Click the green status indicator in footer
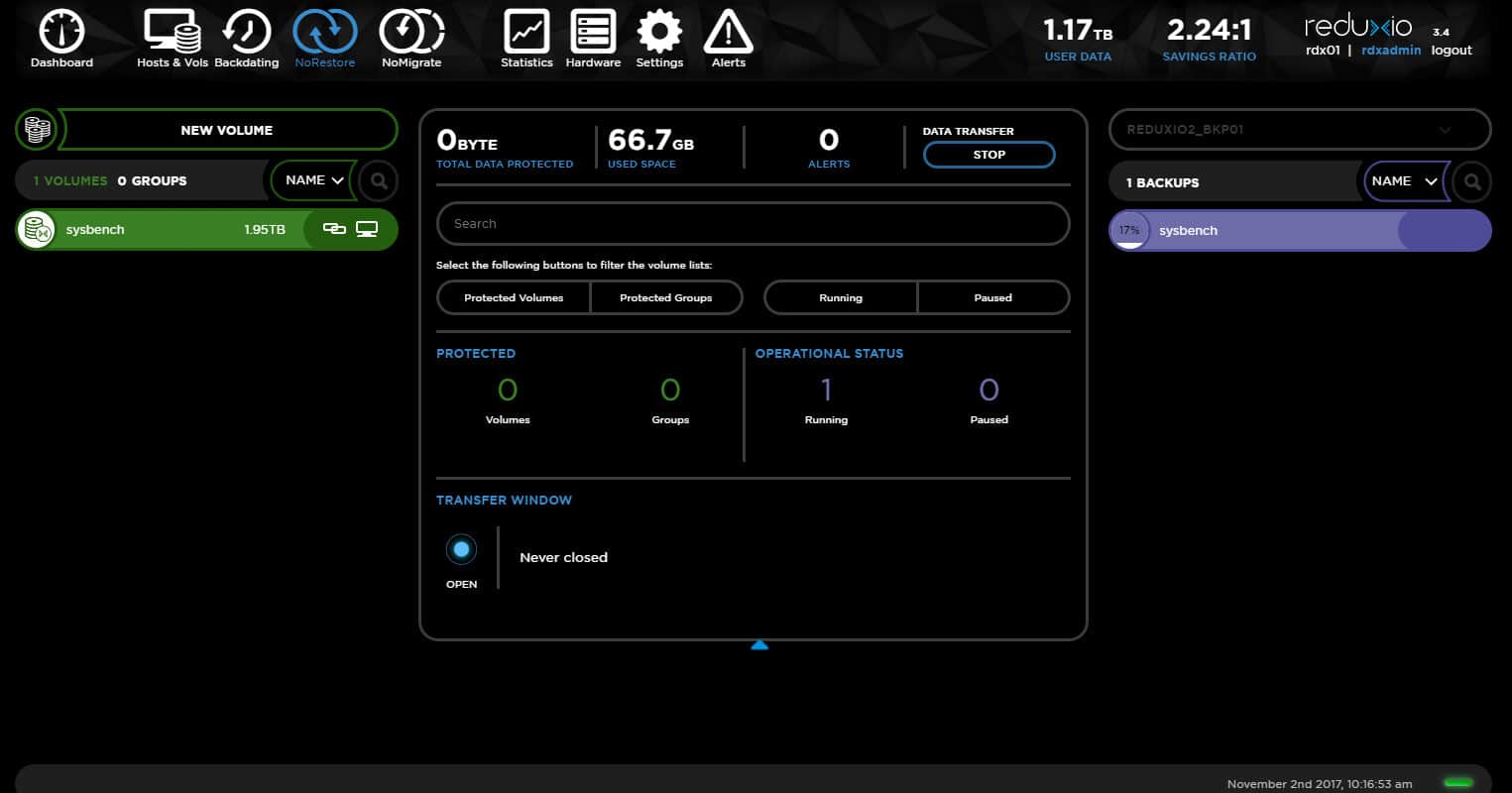 click(x=1458, y=783)
